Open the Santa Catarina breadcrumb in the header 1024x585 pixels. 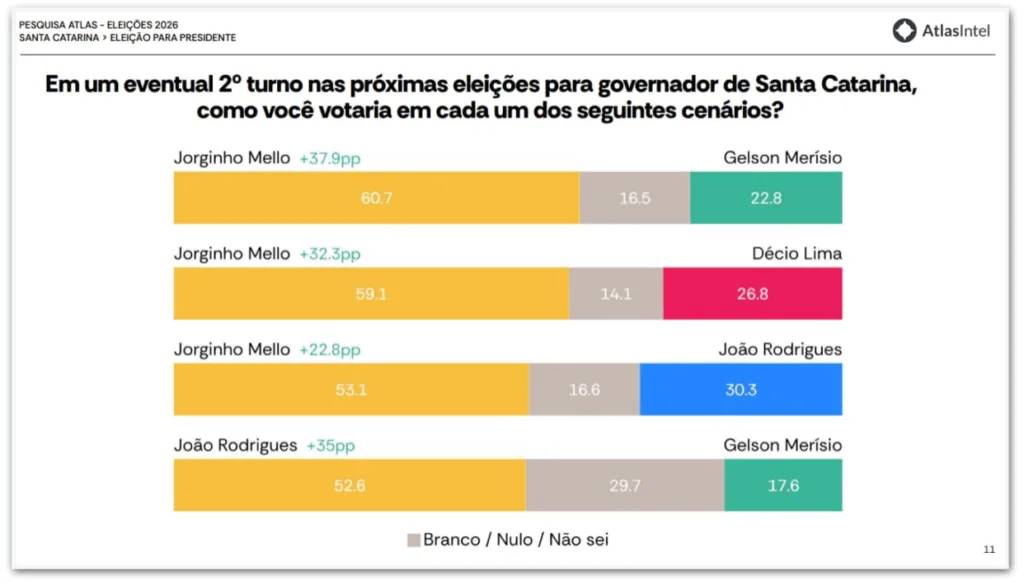58,38
